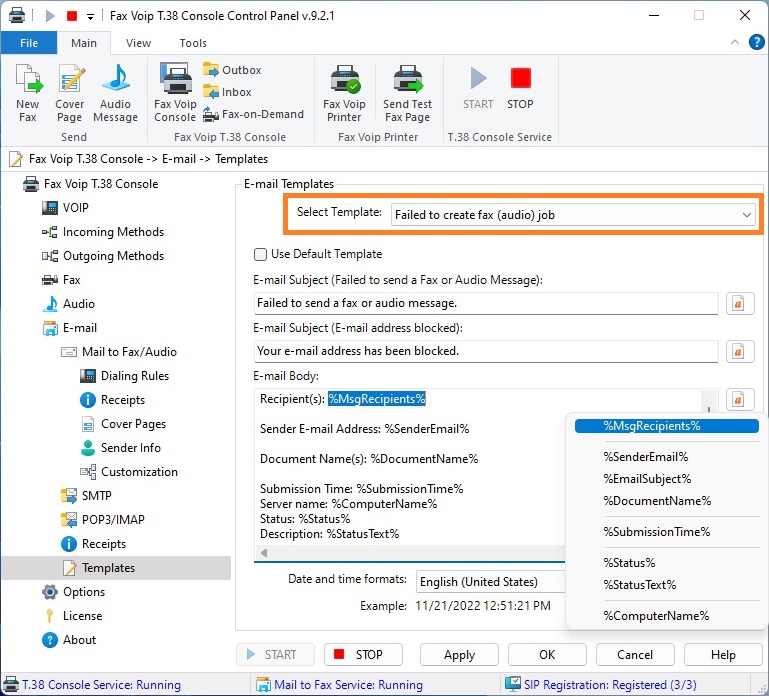Open Dialing Rules in tree

[125, 376]
